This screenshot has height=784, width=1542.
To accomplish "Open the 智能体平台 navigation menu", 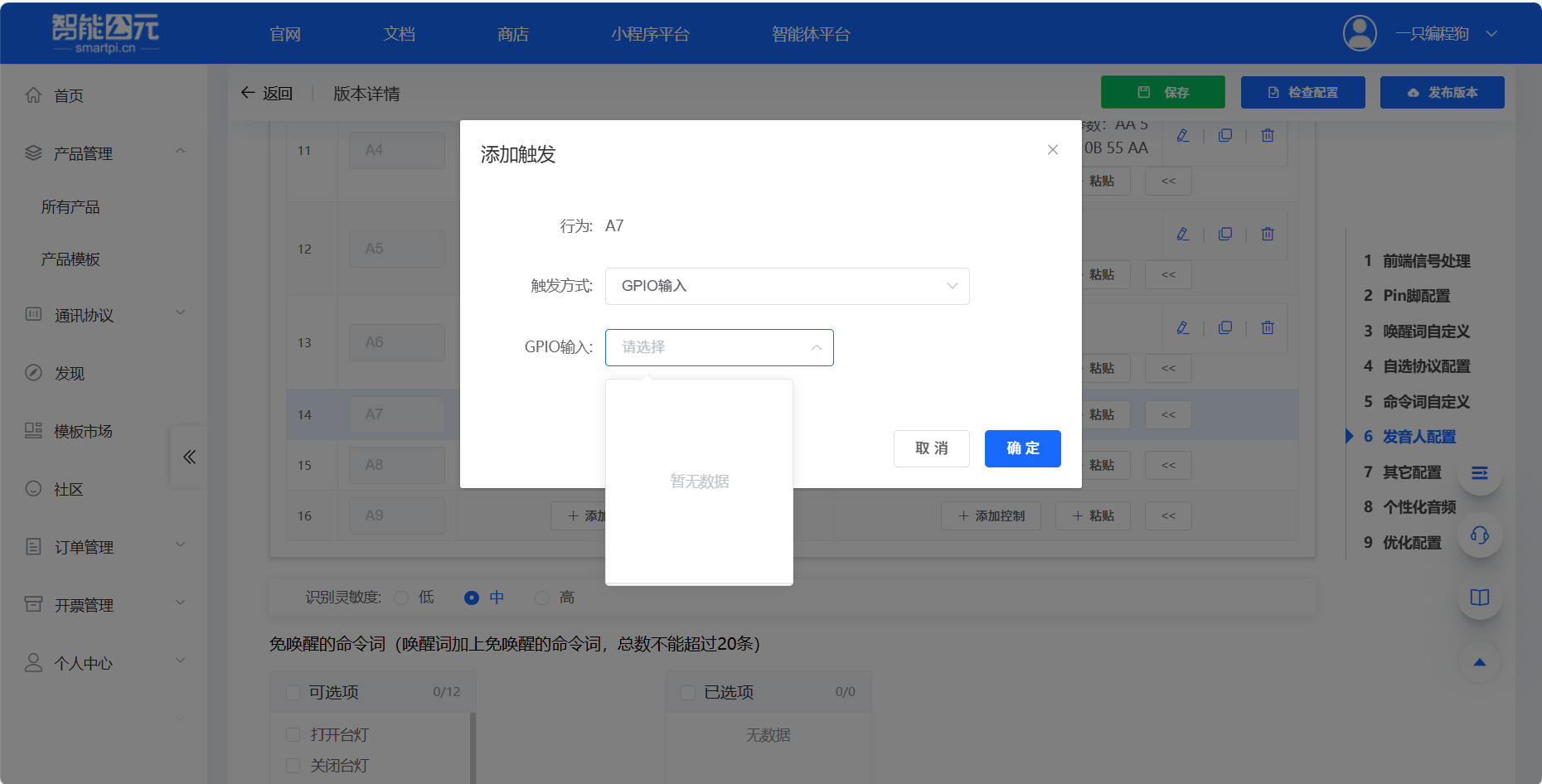I will pos(811,34).
